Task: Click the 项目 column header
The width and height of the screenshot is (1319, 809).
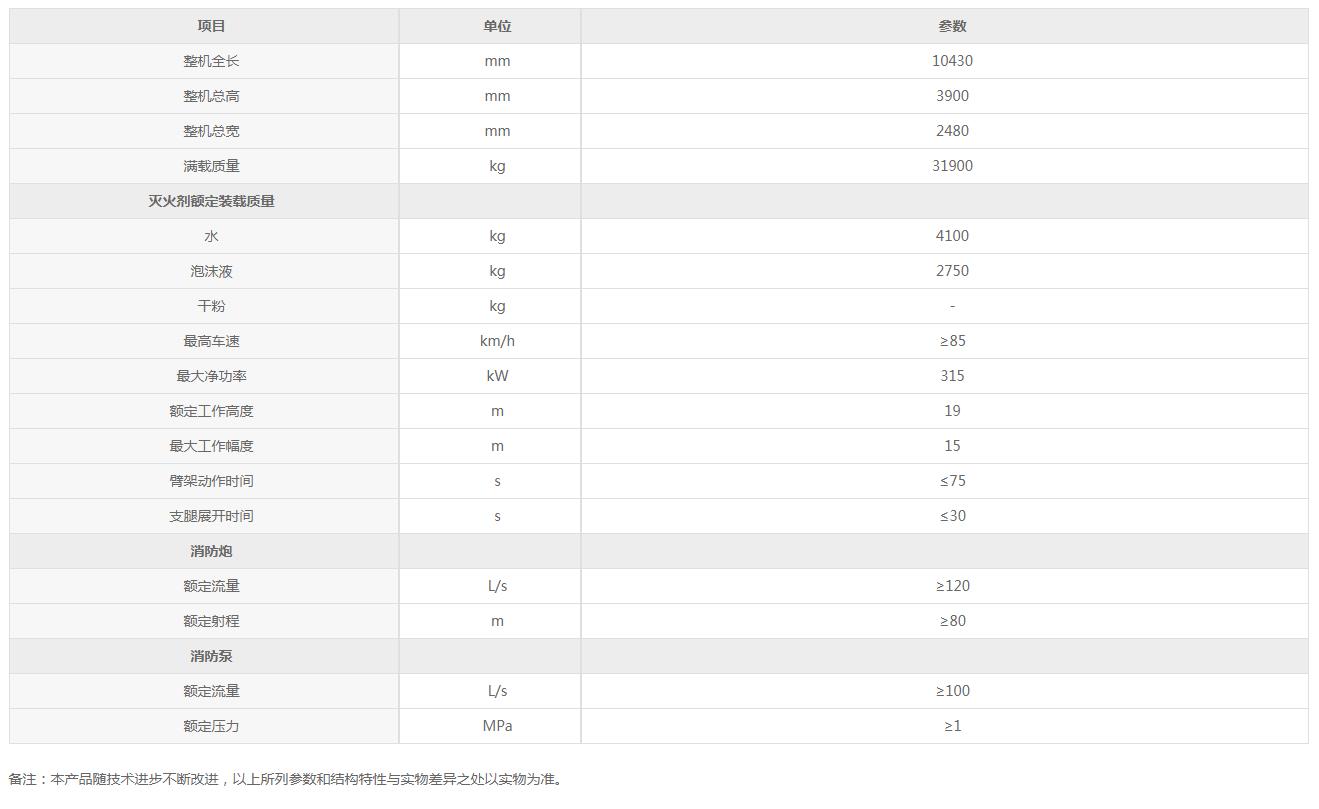Action: click(211, 26)
